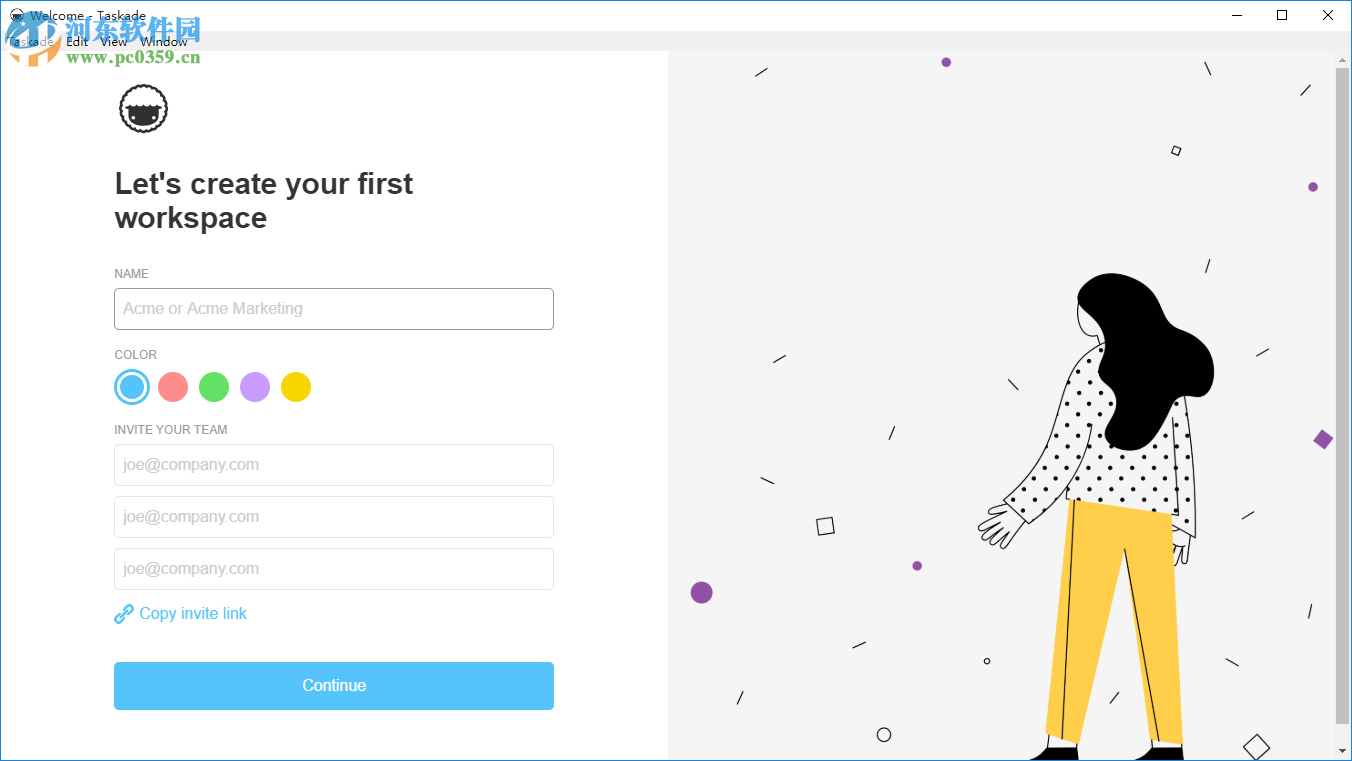Click the vertical scrollbar thumb
The image size is (1352, 761).
(1342, 395)
